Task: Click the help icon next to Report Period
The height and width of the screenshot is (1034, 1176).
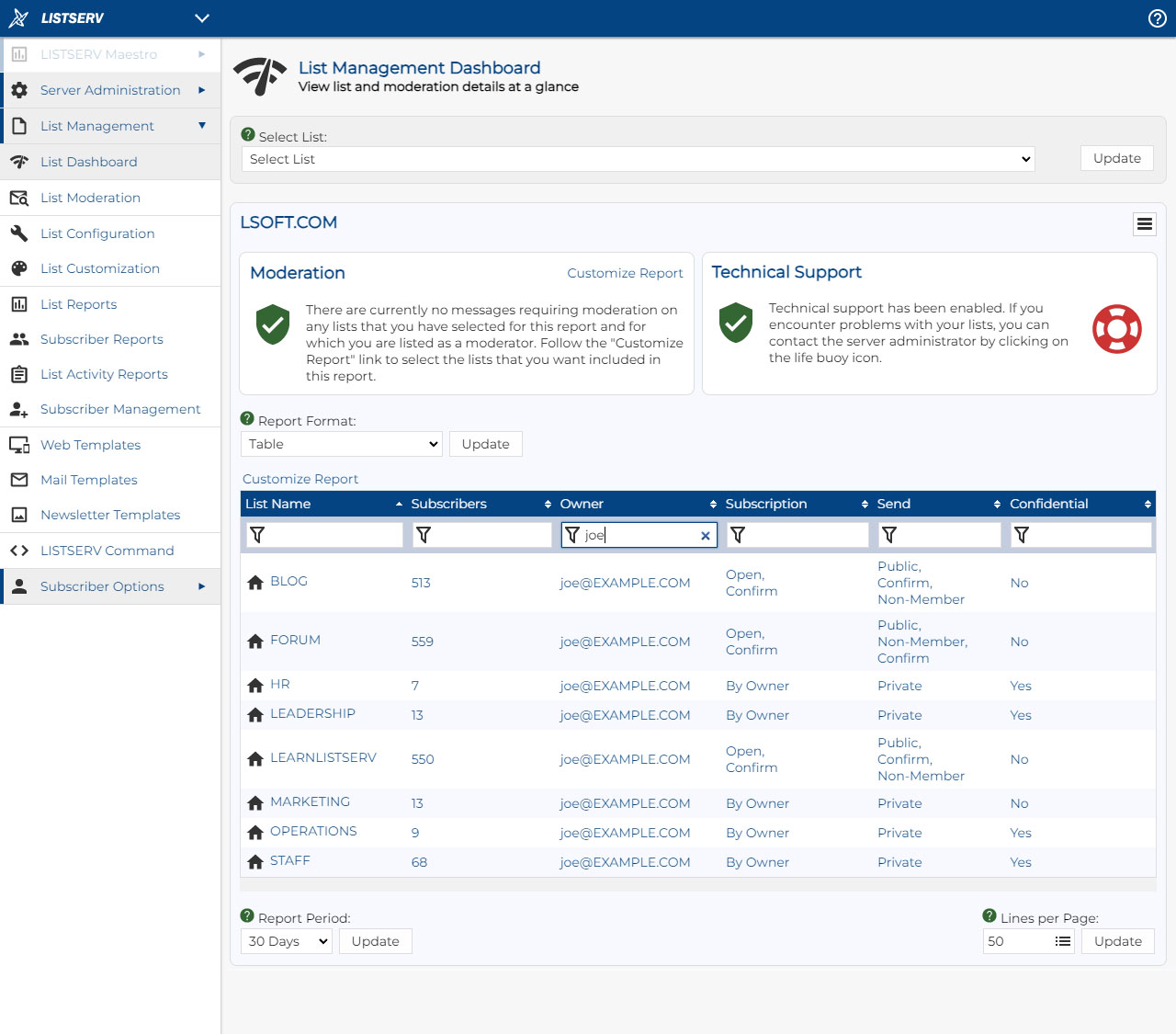Action: point(247,916)
